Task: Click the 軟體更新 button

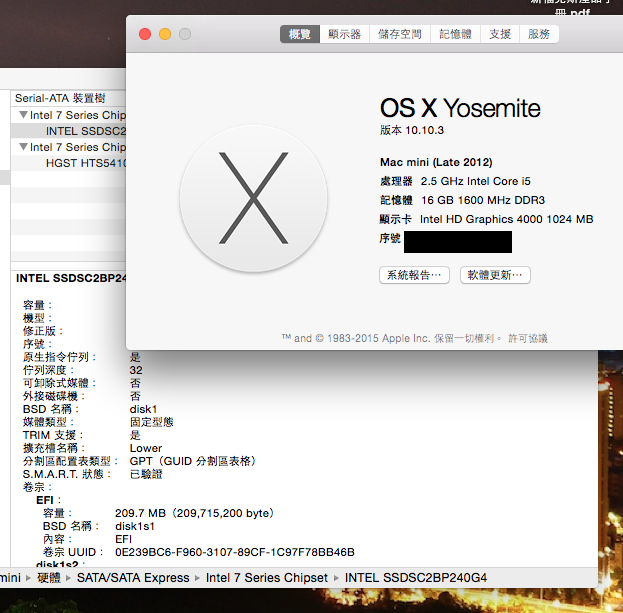Action: click(495, 275)
